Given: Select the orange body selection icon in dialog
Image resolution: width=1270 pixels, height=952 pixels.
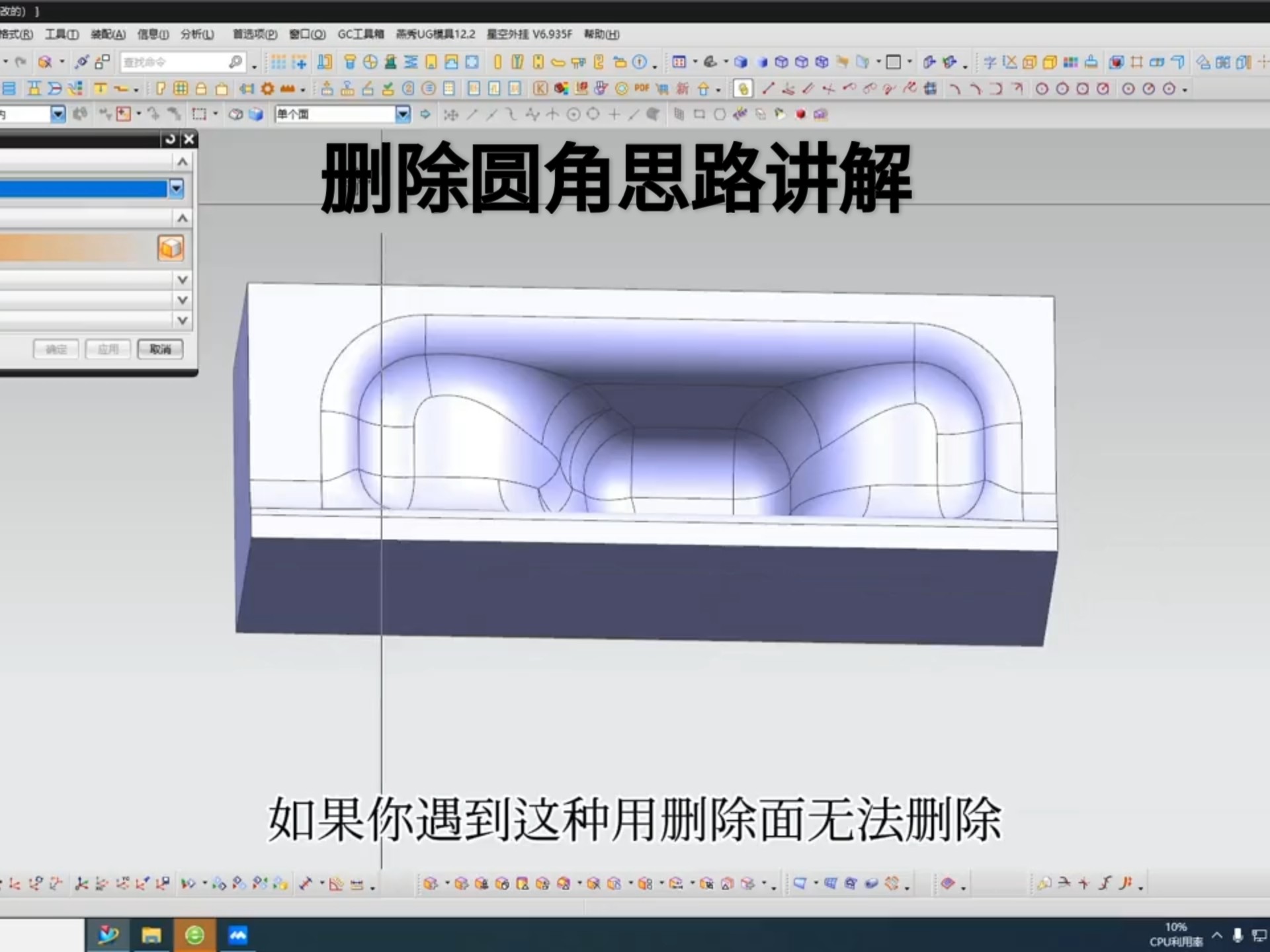Looking at the screenshot, I should (x=171, y=247).
